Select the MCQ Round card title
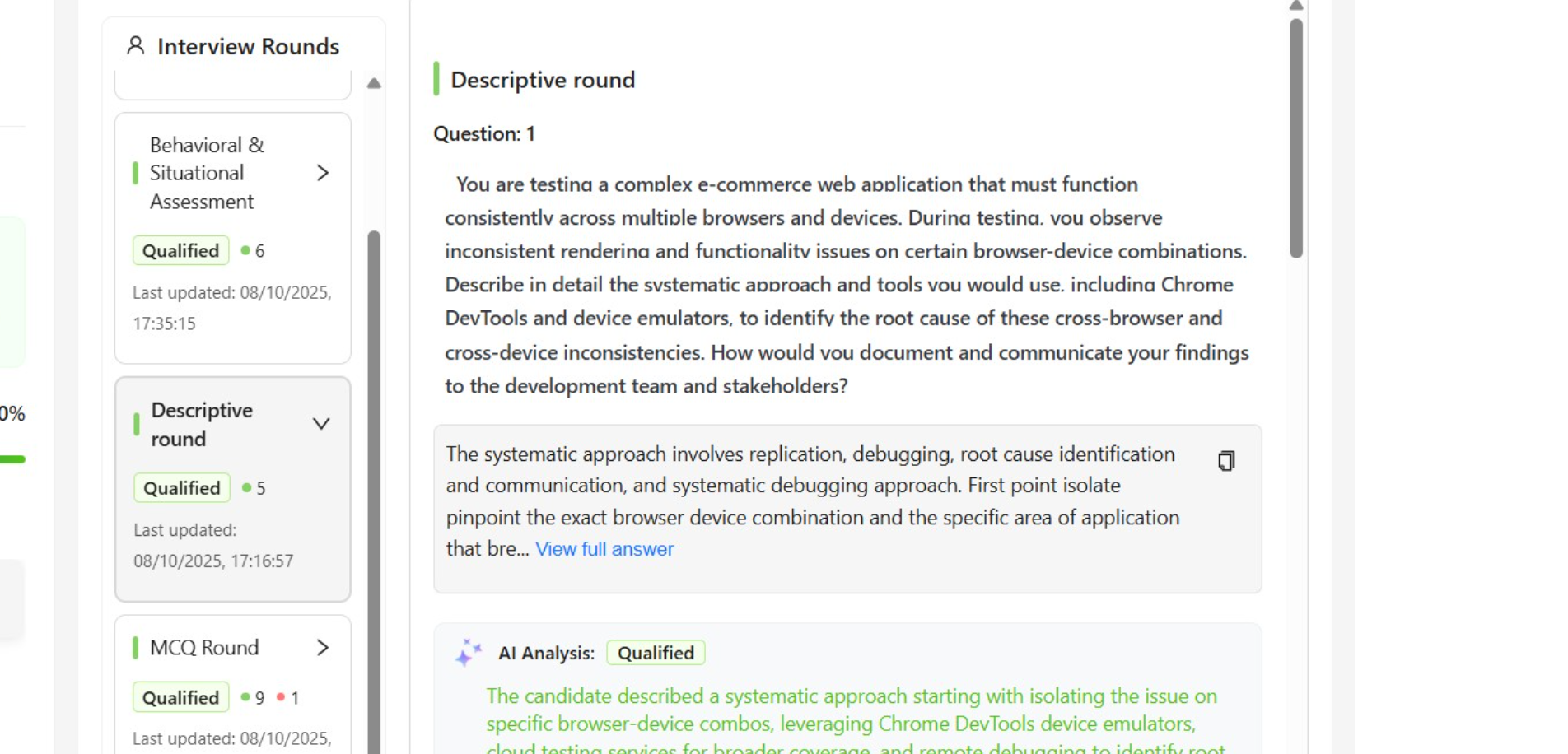Image resolution: width=1568 pixels, height=754 pixels. (x=204, y=648)
